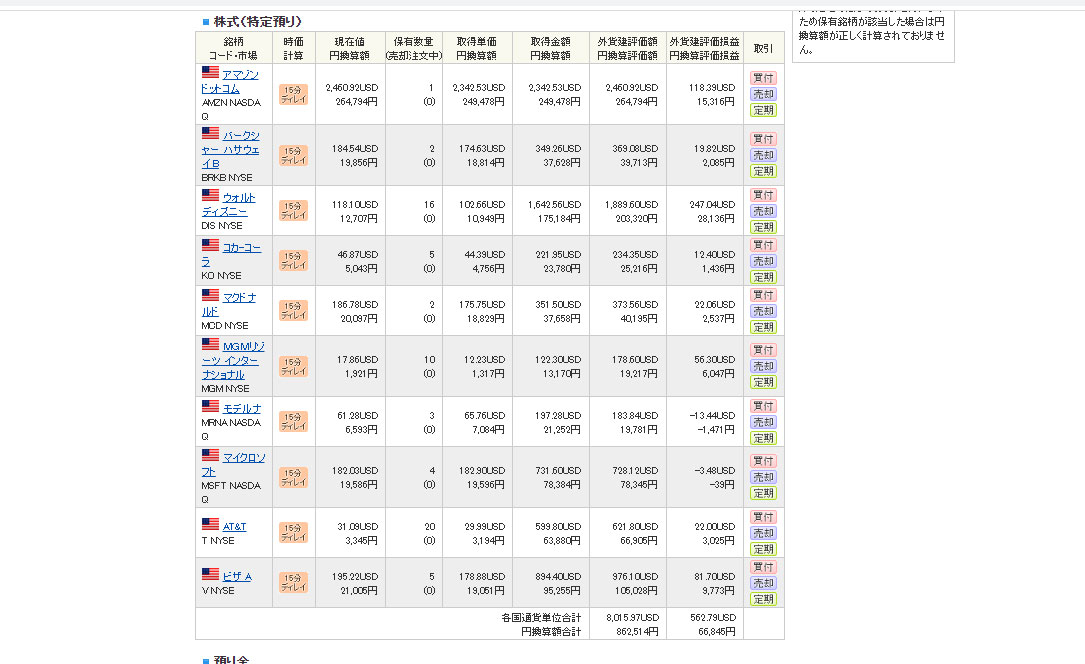
Task: Open the バークシャー ハサウェイ B stock link
Action: pos(231,149)
